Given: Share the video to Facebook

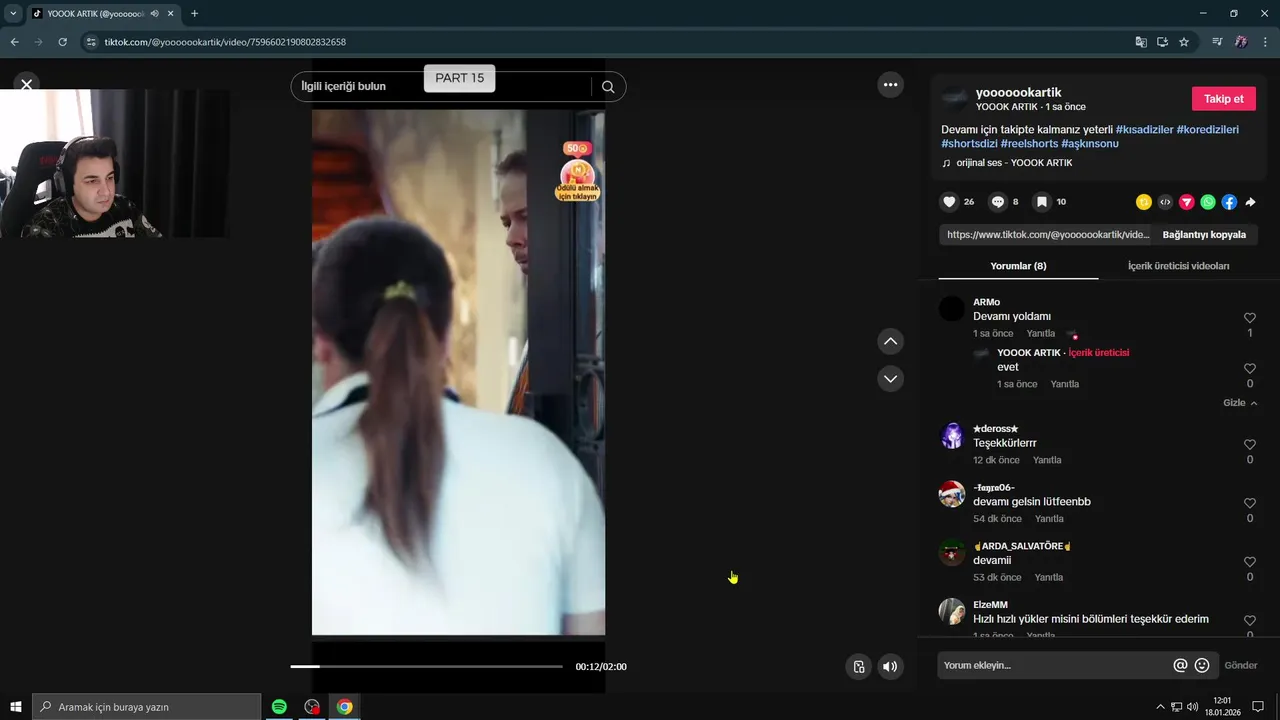Looking at the screenshot, I should (x=1229, y=202).
